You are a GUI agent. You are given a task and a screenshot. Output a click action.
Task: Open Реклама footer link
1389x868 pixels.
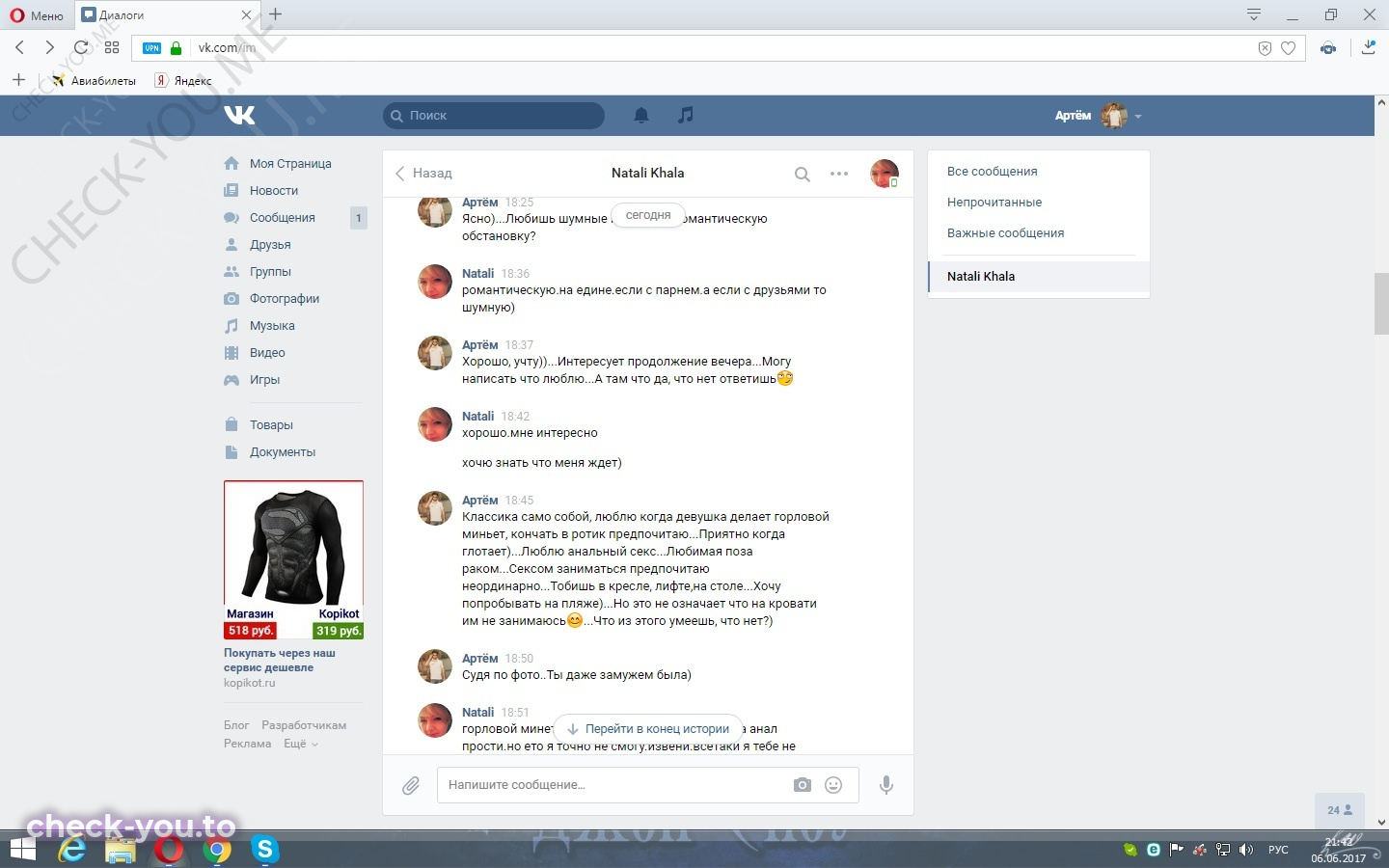tap(247, 744)
